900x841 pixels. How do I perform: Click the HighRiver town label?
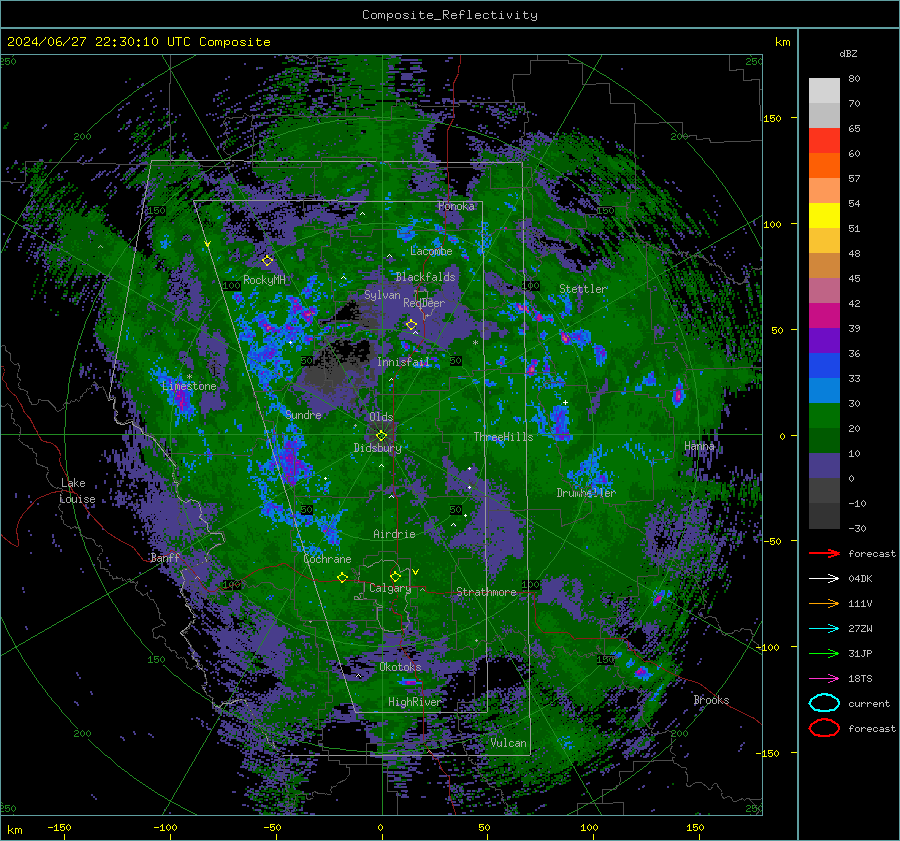tap(415, 702)
